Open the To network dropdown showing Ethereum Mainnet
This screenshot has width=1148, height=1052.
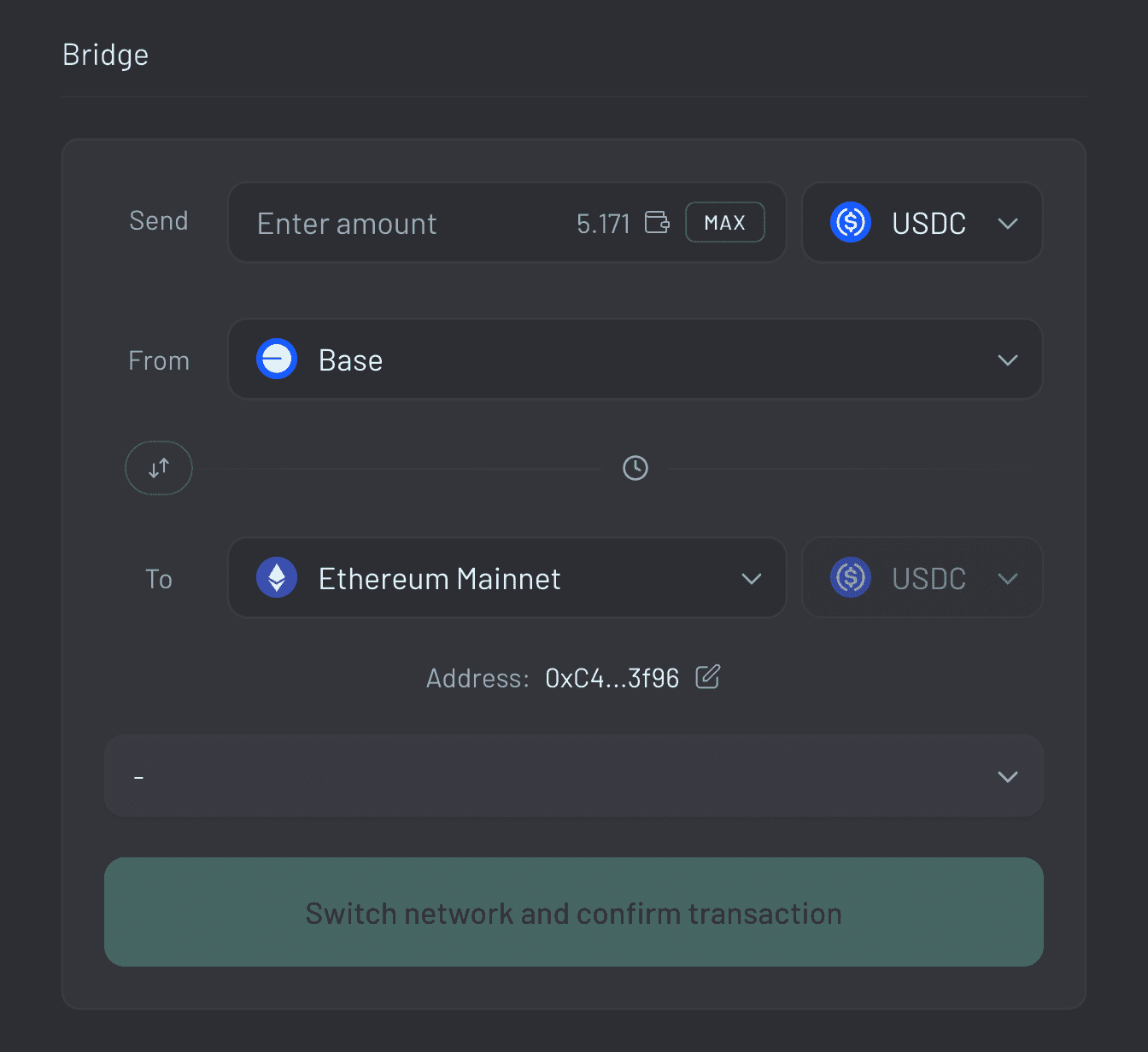753,578
